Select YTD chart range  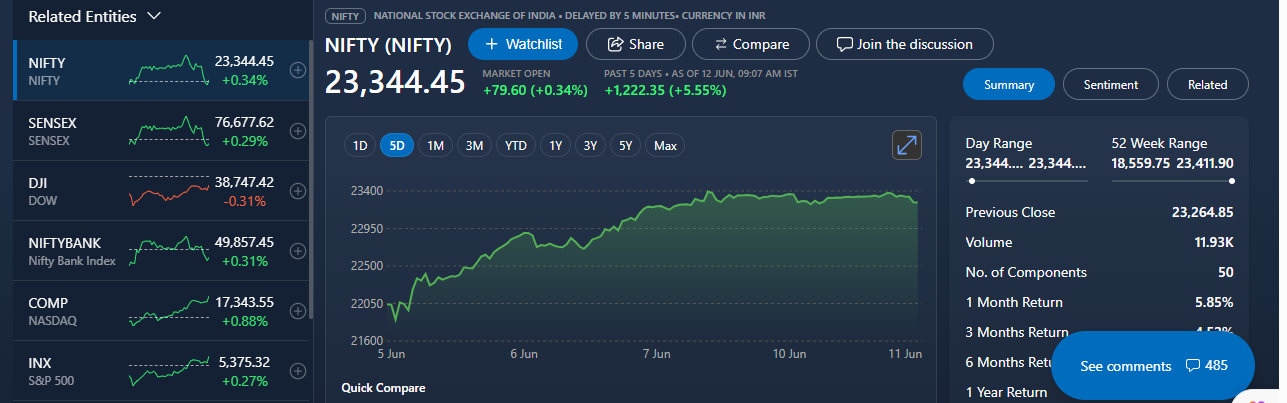516,146
